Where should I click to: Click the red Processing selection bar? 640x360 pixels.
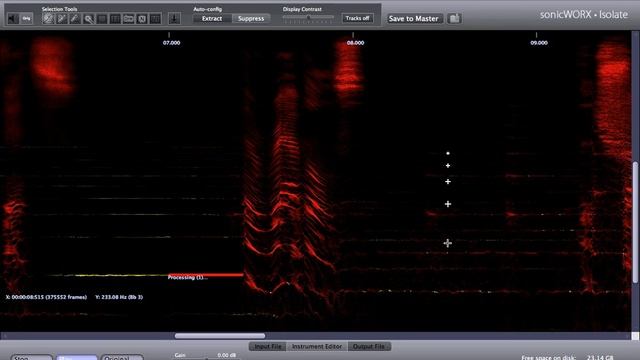tap(206, 275)
